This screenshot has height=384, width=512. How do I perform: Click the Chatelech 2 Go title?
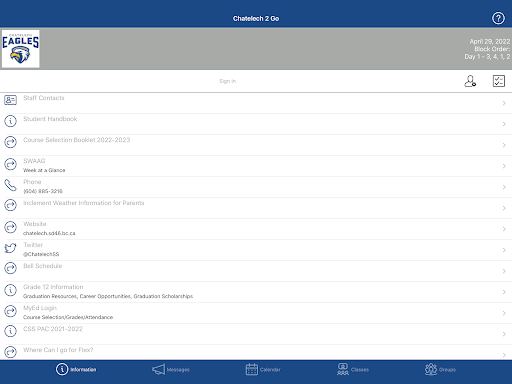pos(256,18)
